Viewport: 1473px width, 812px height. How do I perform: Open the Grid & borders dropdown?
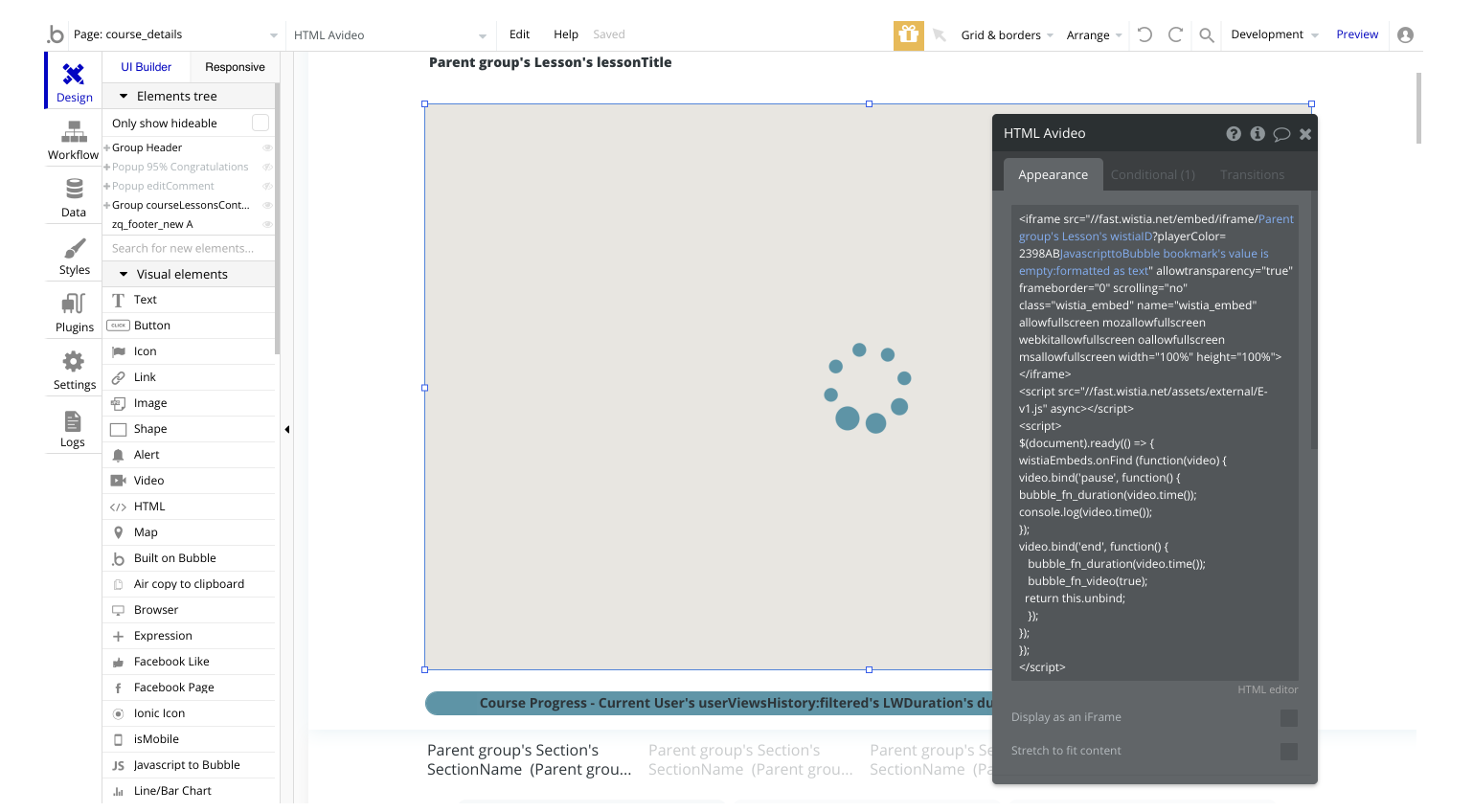coord(1007,35)
